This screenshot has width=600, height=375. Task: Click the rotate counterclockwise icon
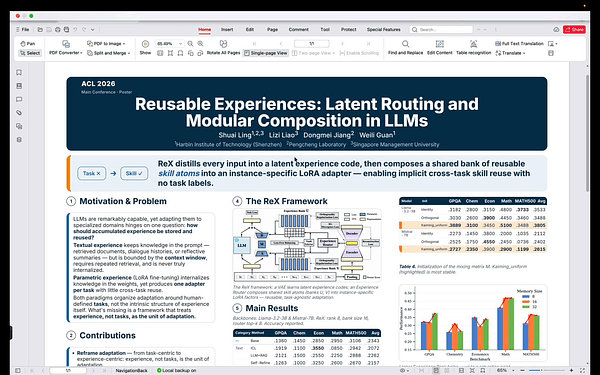(x=191, y=53)
